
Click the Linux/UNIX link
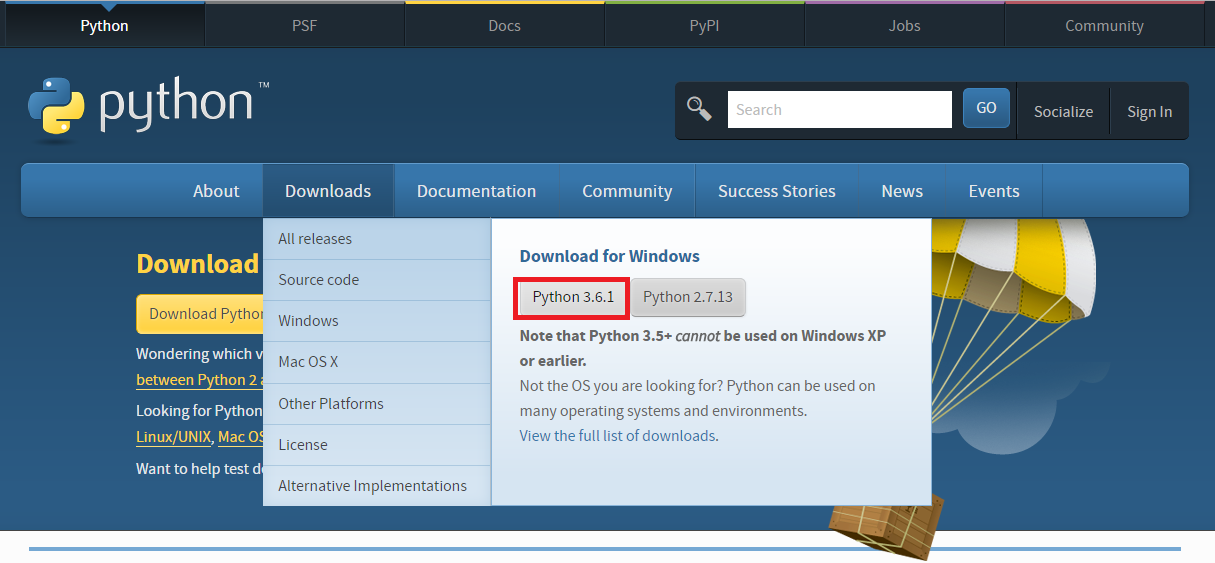(174, 437)
